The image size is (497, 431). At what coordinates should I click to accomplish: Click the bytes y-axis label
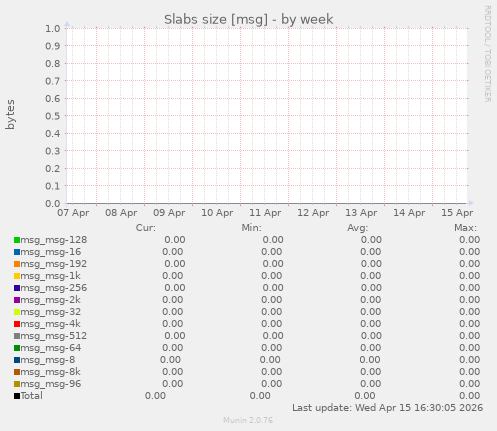(10, 114)
